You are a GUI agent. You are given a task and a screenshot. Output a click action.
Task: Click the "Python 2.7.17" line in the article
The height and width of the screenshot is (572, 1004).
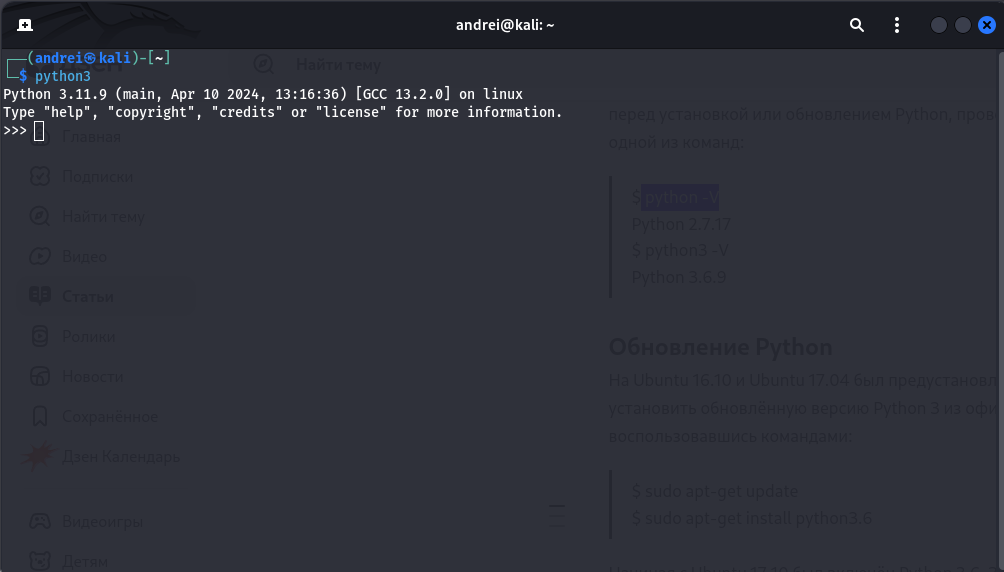point(681,224)
